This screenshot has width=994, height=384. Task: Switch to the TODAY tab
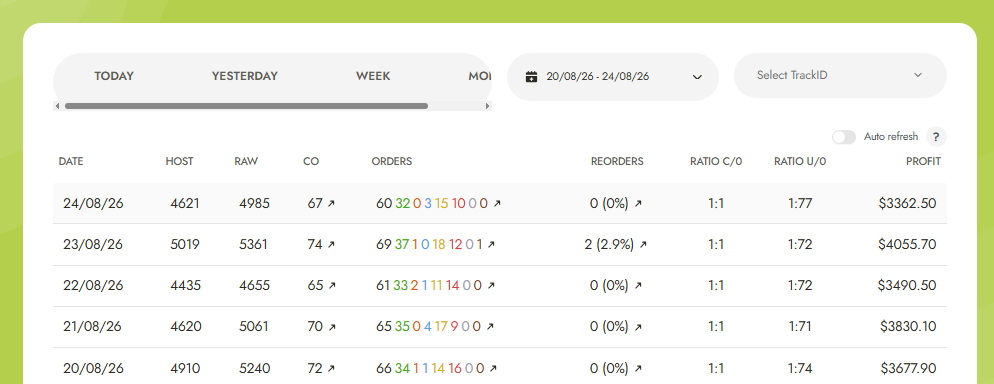coord(114,76)
